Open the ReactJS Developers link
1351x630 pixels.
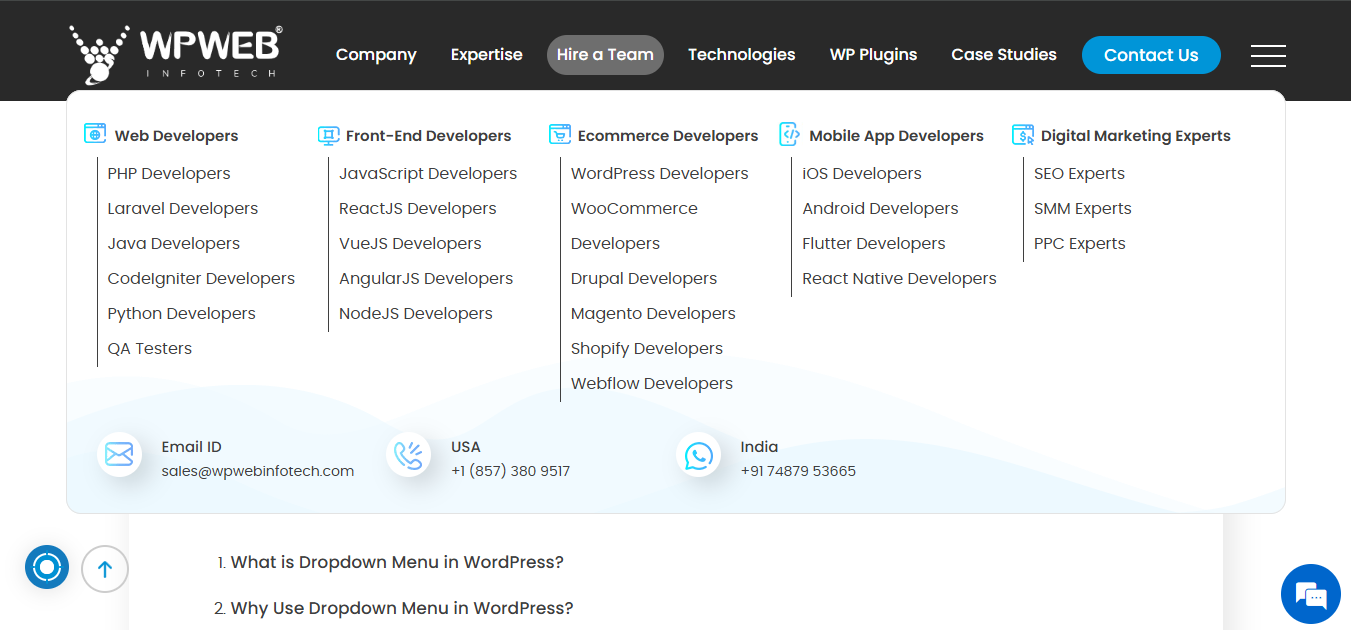418,209
